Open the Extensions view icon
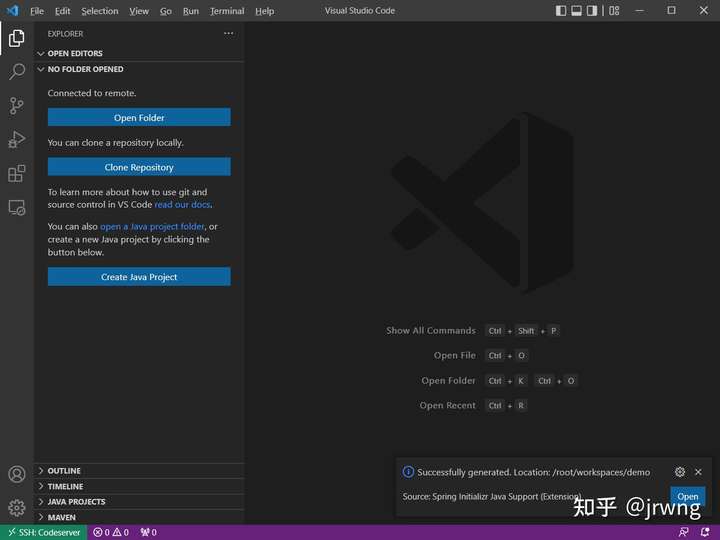720x540 pixels. [x=17, y=174]
